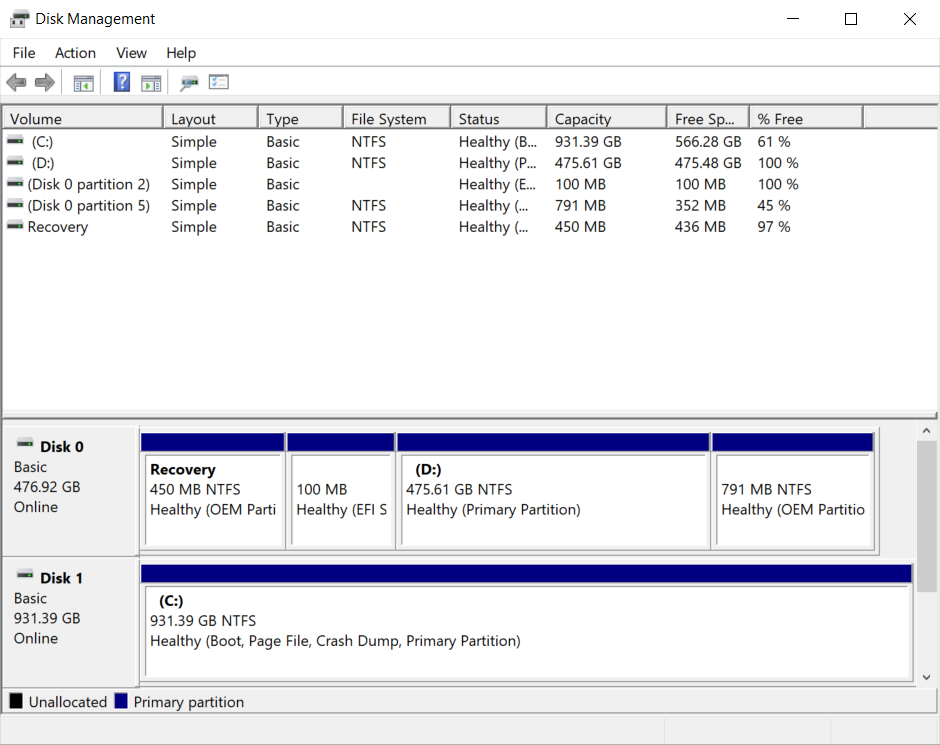940x745 pixels.
Task: Click drive icon for Disk 0 partition 2
Action: pyautogui.click(x=15, y=183)
